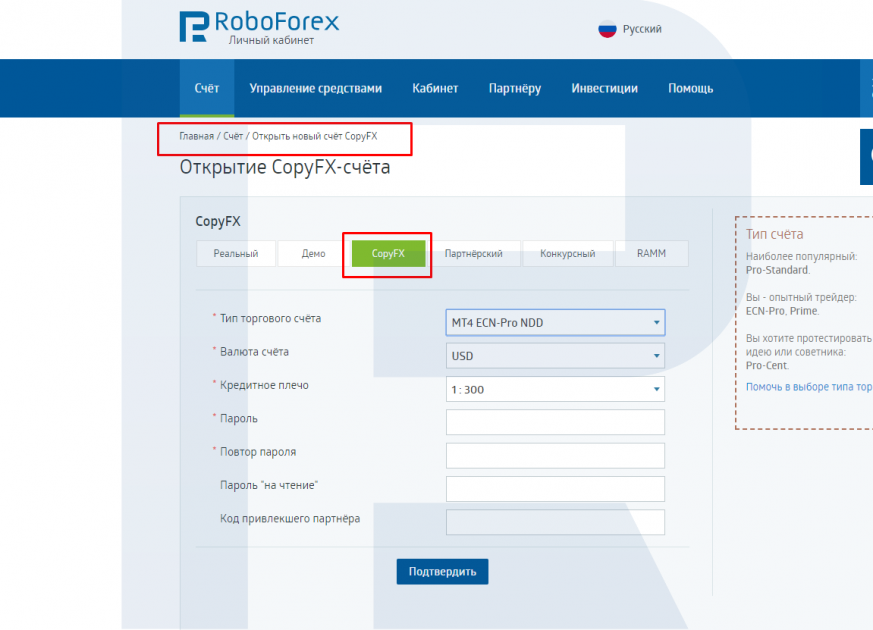Open the Помочь в выборе типа link
This screenshot has height=630, width=873.
809,386
